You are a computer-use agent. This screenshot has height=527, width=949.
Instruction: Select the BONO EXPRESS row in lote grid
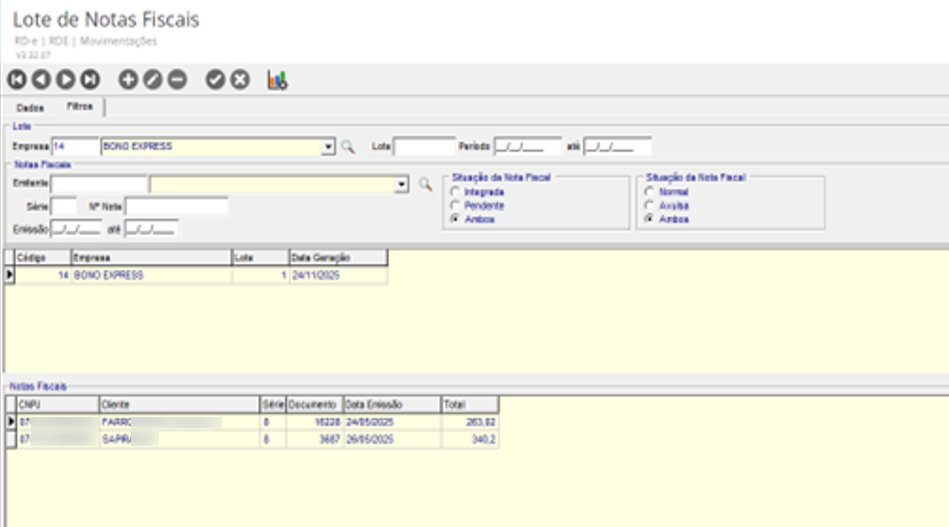pos(196,275)
